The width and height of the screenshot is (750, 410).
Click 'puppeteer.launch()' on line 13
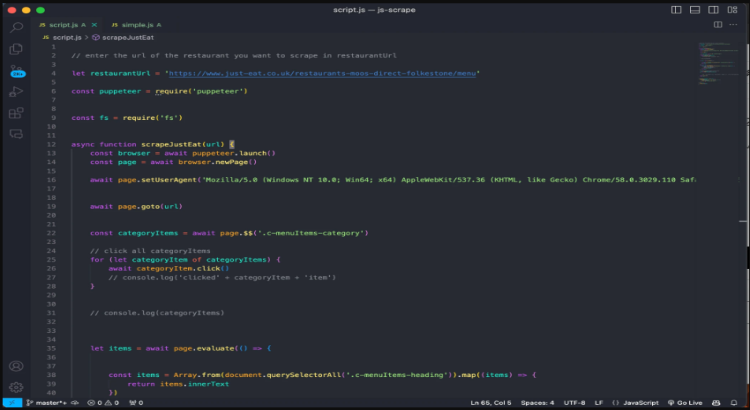233,153
